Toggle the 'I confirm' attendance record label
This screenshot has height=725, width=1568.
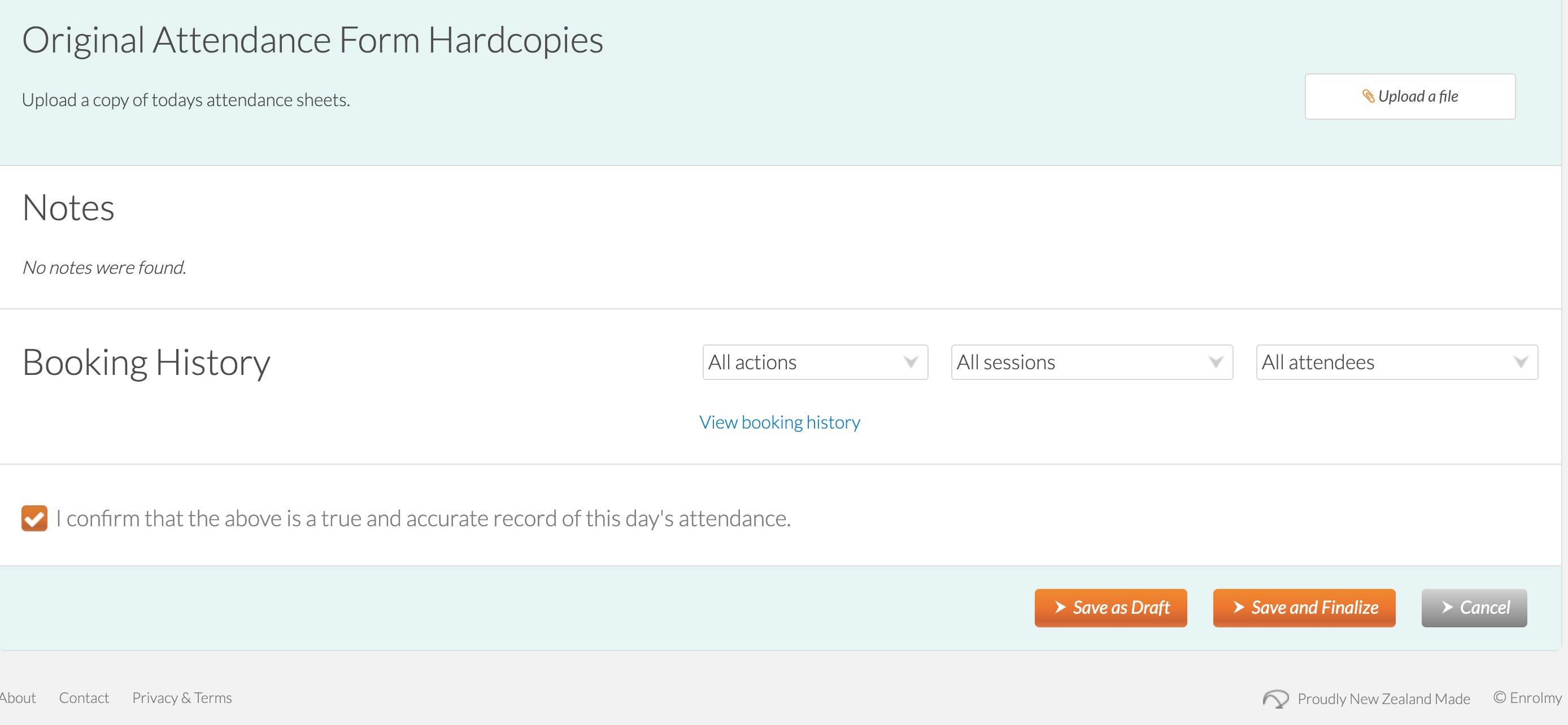(423, 518)
